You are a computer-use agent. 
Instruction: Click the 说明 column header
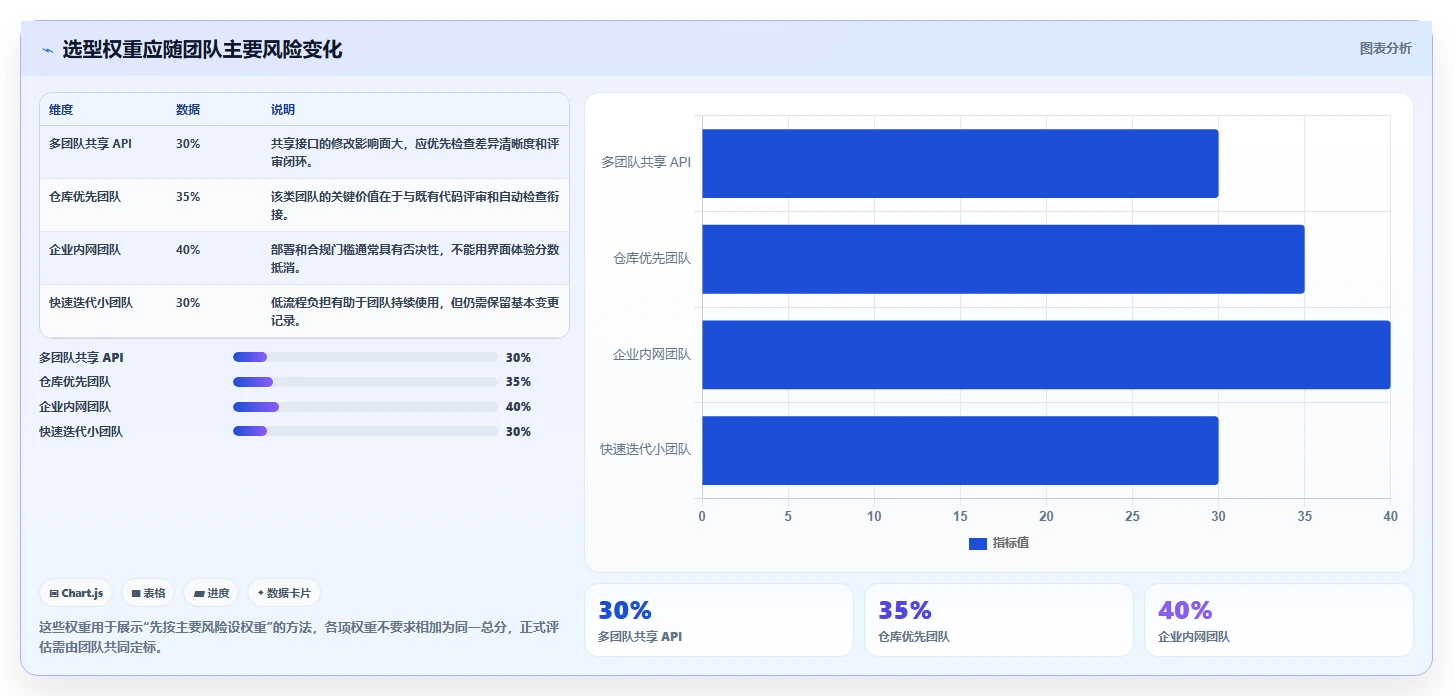pos(283,110)
